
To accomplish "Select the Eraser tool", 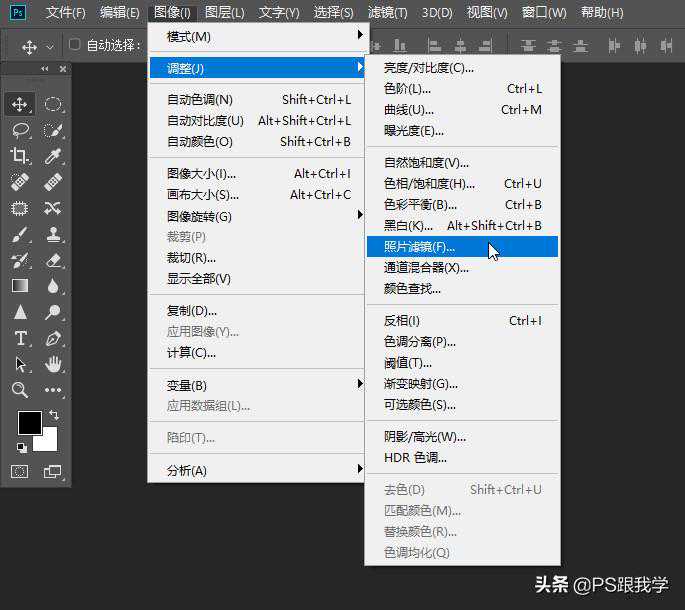I will tap(53, 260).
